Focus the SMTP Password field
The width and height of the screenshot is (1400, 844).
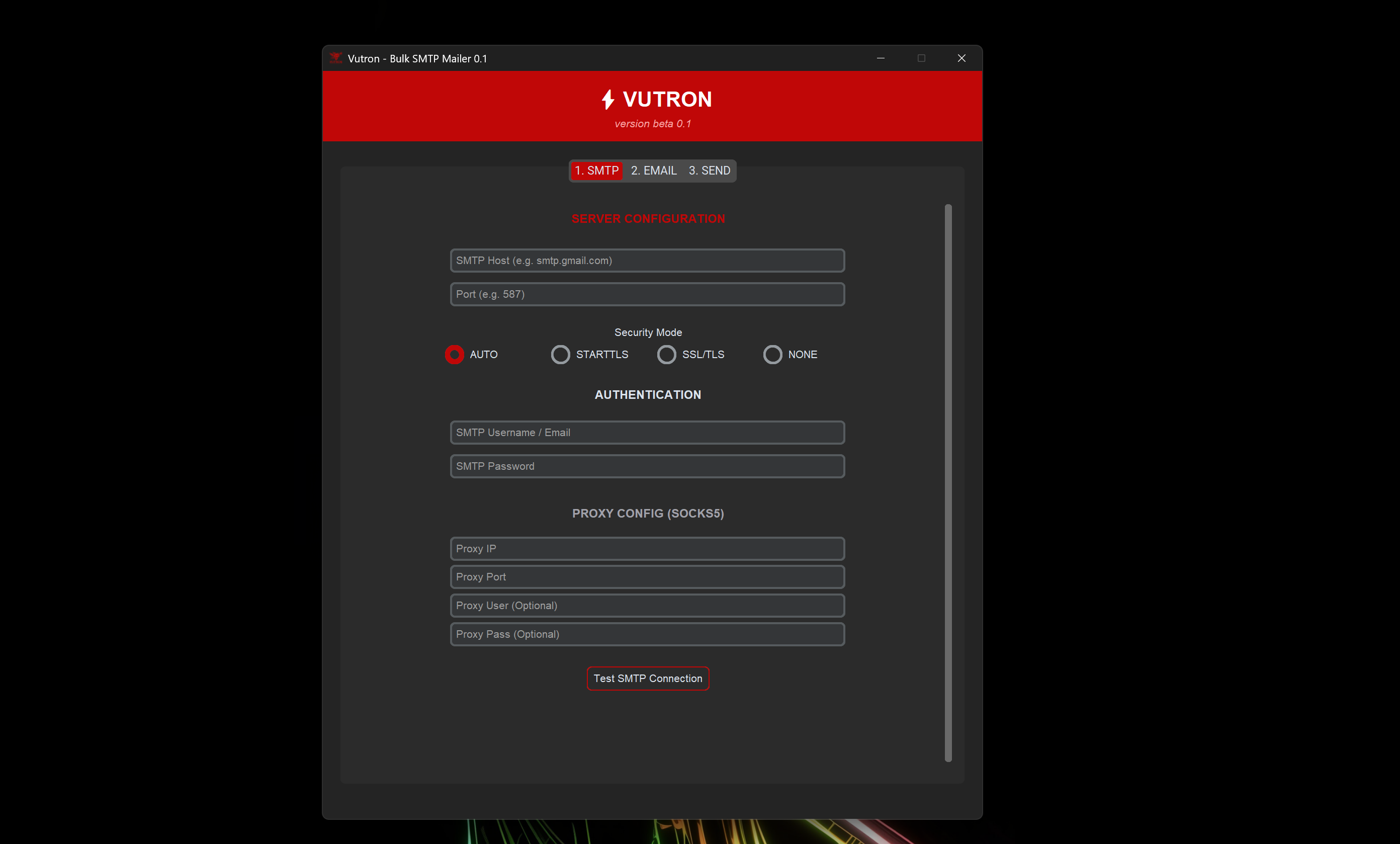click(x=647, y=466)
